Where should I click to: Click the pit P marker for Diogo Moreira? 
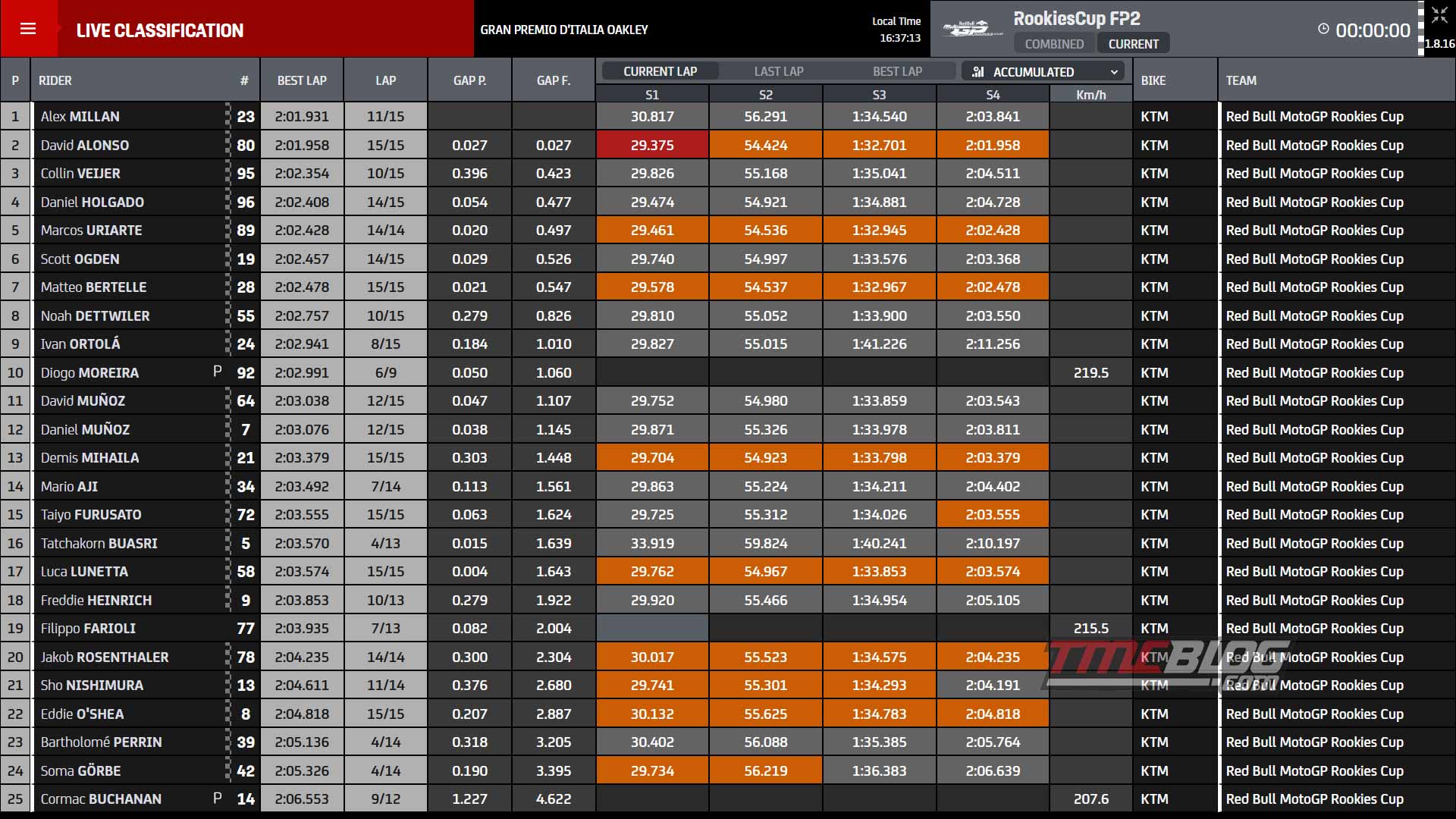pos(218,372)
